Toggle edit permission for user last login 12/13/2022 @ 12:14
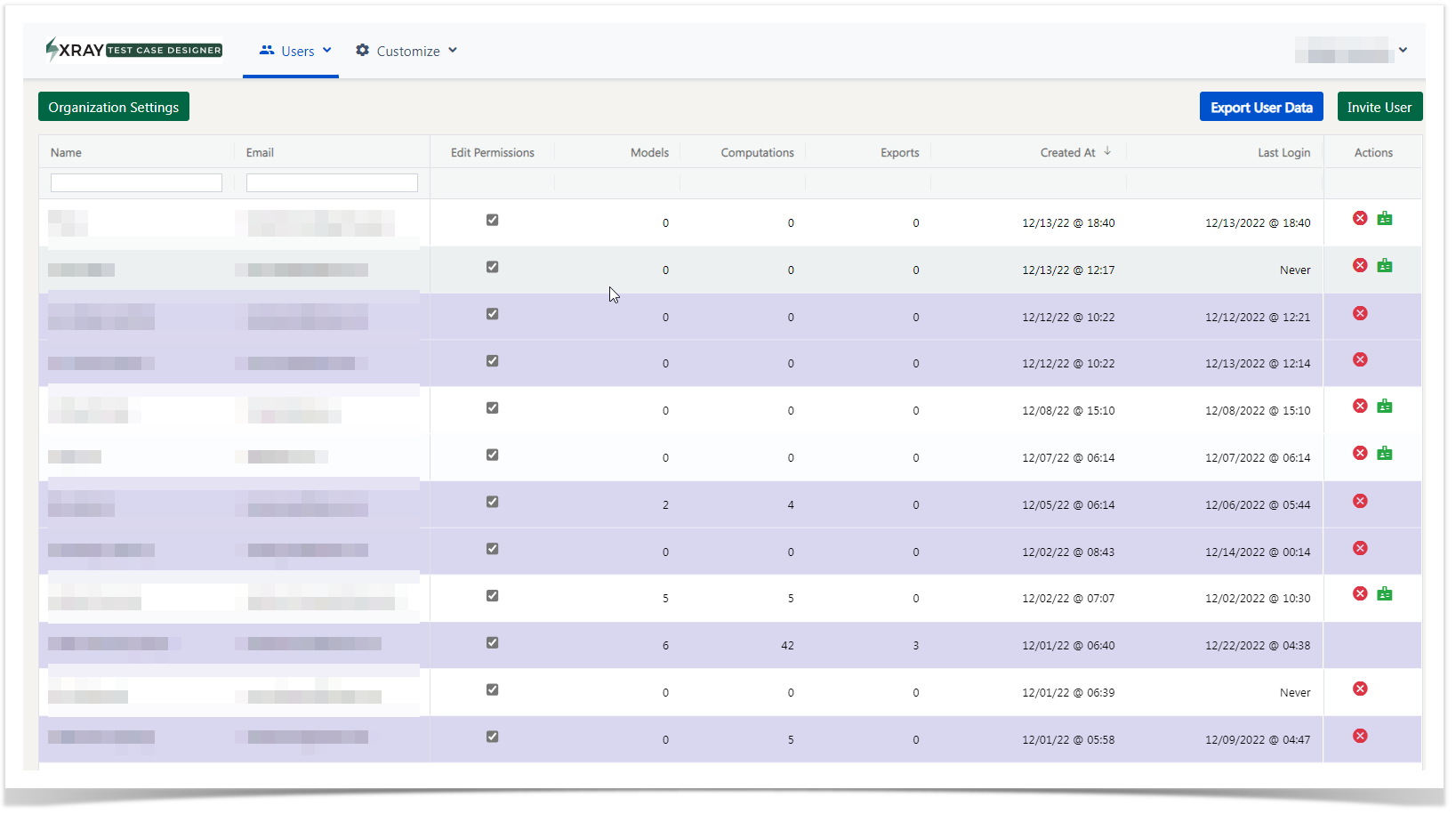This screenshot has height=814, width=1456. tap(492, 361)
